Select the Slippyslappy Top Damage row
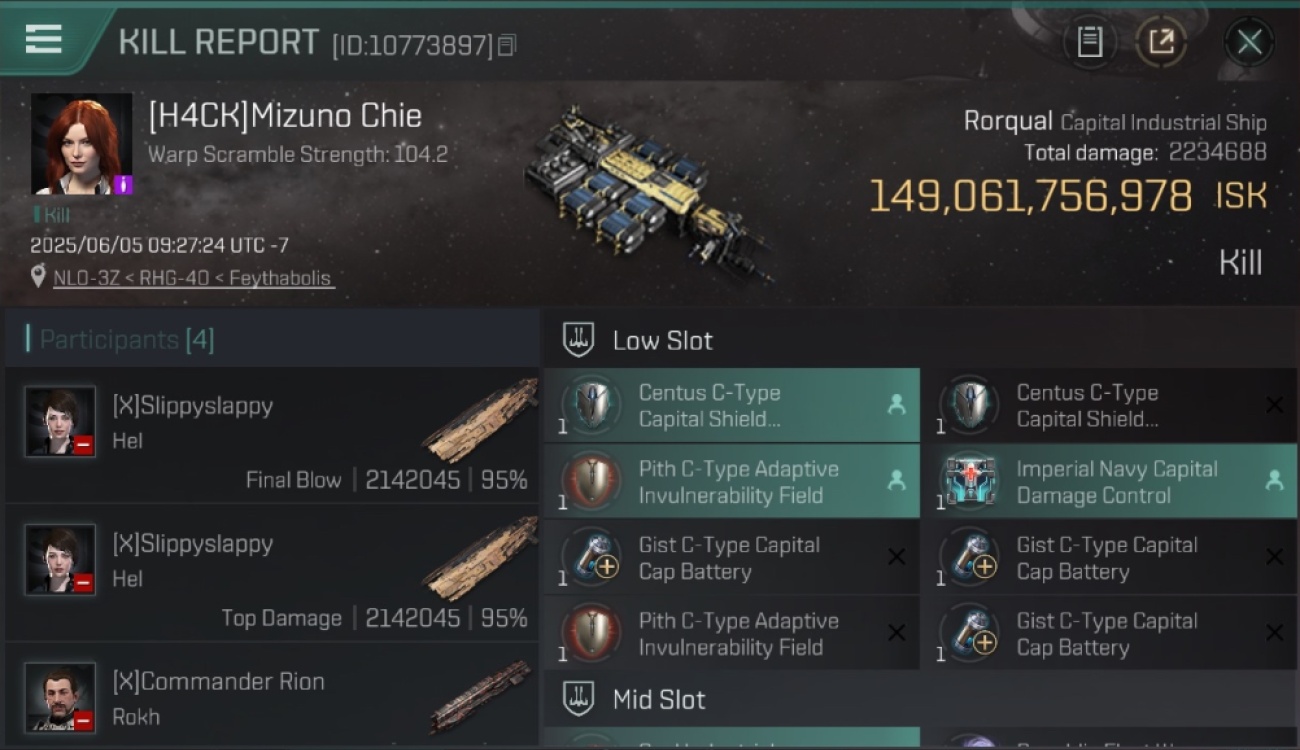 point(272,573)
